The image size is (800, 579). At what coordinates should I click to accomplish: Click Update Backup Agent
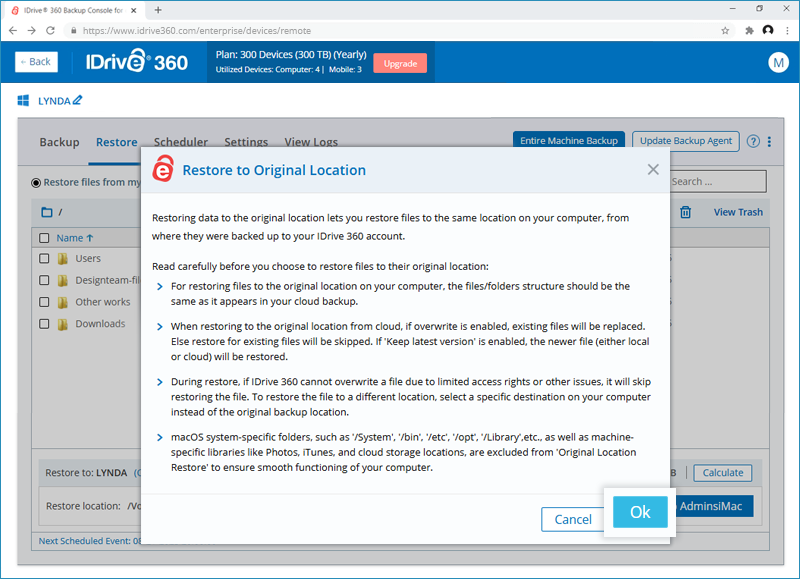click(x=686, y=141)
